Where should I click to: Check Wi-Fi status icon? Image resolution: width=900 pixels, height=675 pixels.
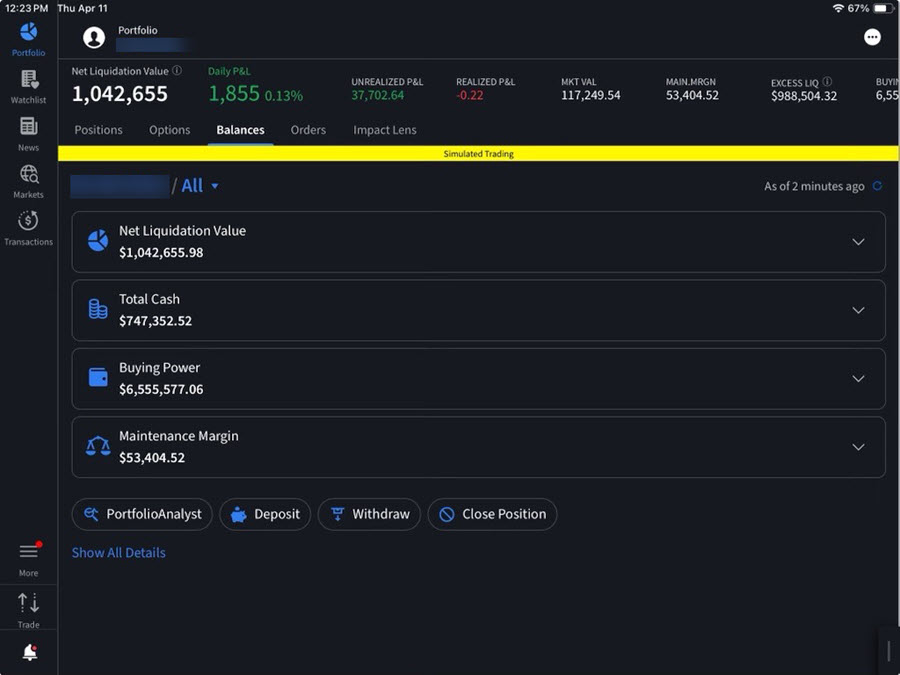(x=838, y=8)
